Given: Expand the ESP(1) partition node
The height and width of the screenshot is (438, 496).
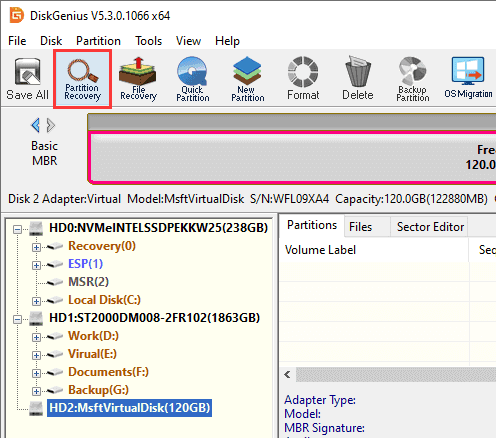Looking at the screenshot, I should click(36, 265).
